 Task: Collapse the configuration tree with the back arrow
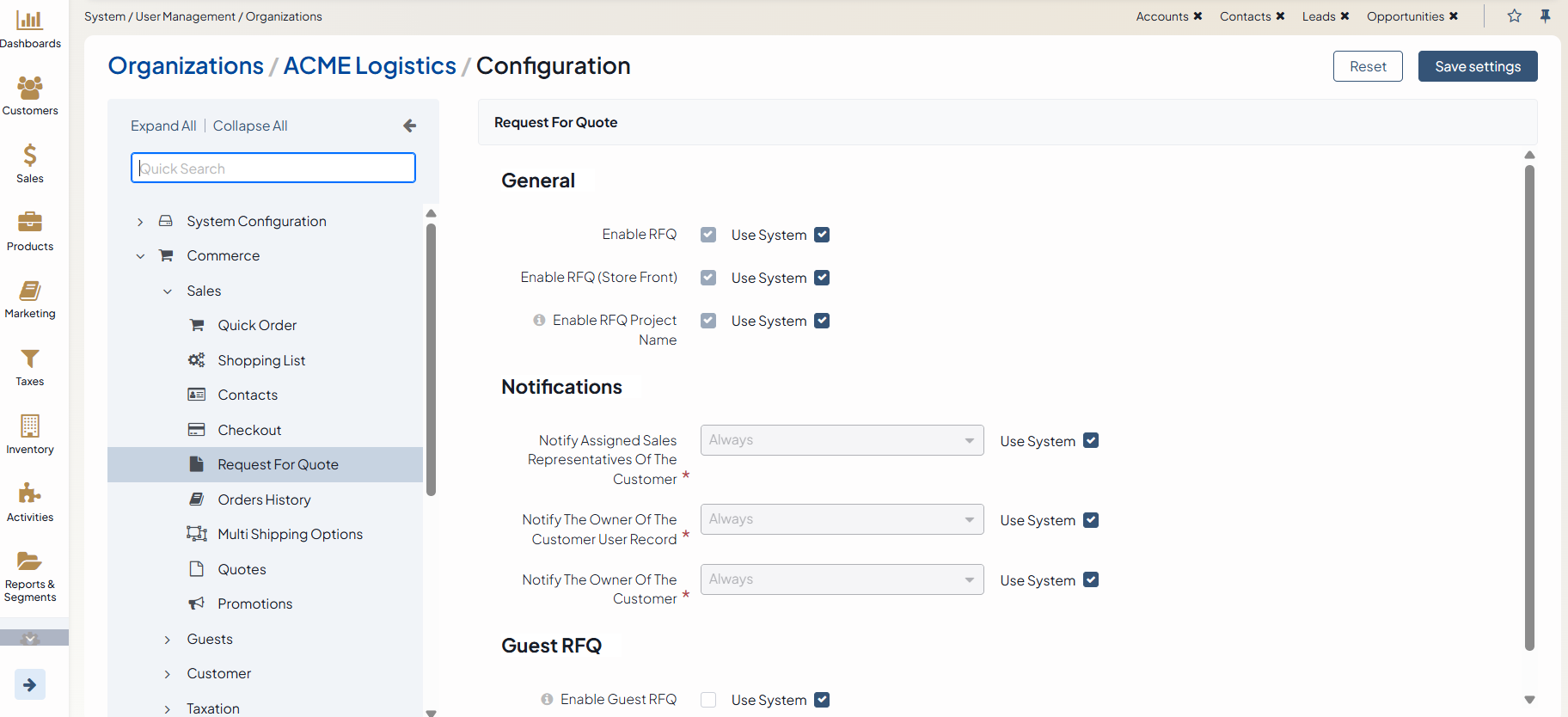pos(410,126)
